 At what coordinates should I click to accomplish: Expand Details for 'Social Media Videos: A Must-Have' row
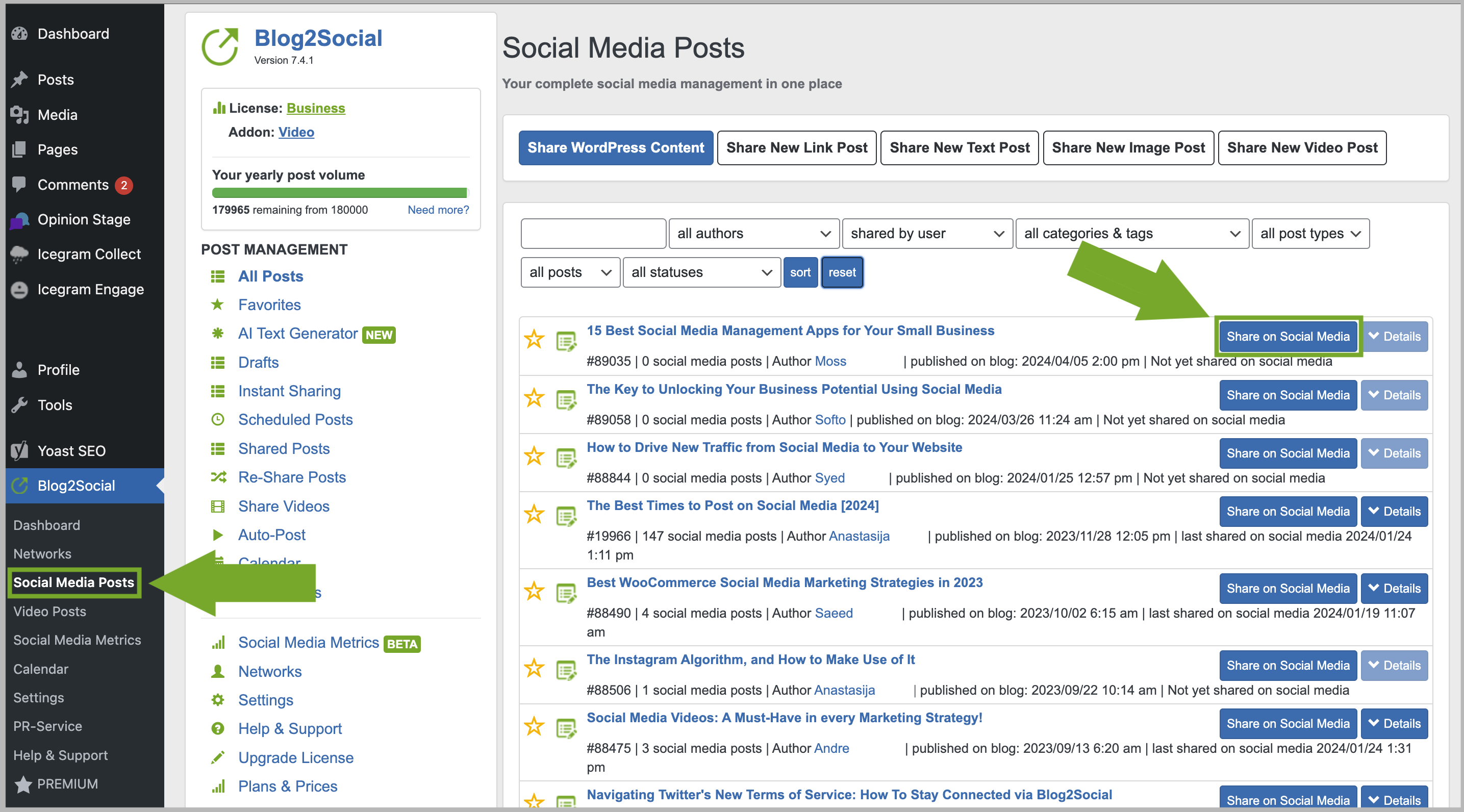[x=1394, y=723]
